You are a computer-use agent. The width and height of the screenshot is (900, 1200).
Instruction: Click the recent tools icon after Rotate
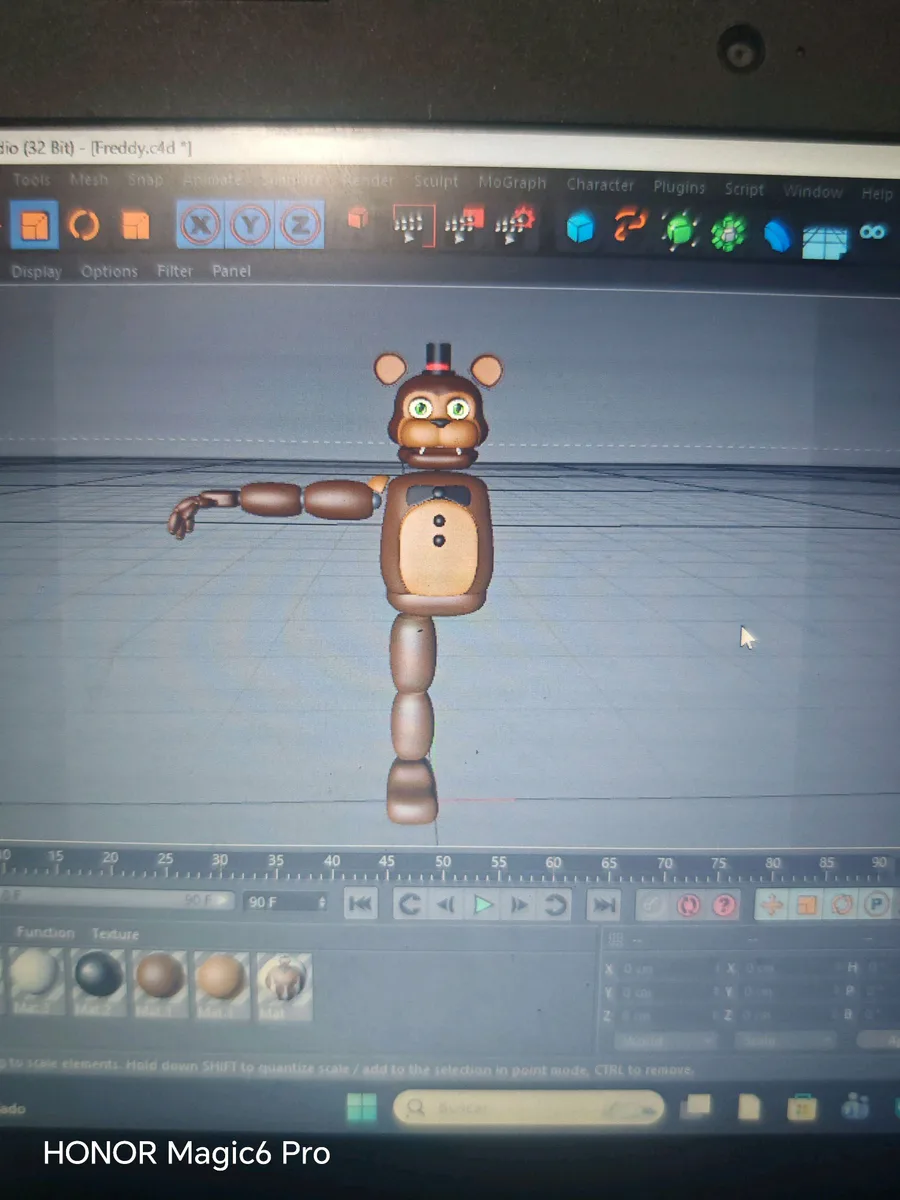click(x=135, y=225)
